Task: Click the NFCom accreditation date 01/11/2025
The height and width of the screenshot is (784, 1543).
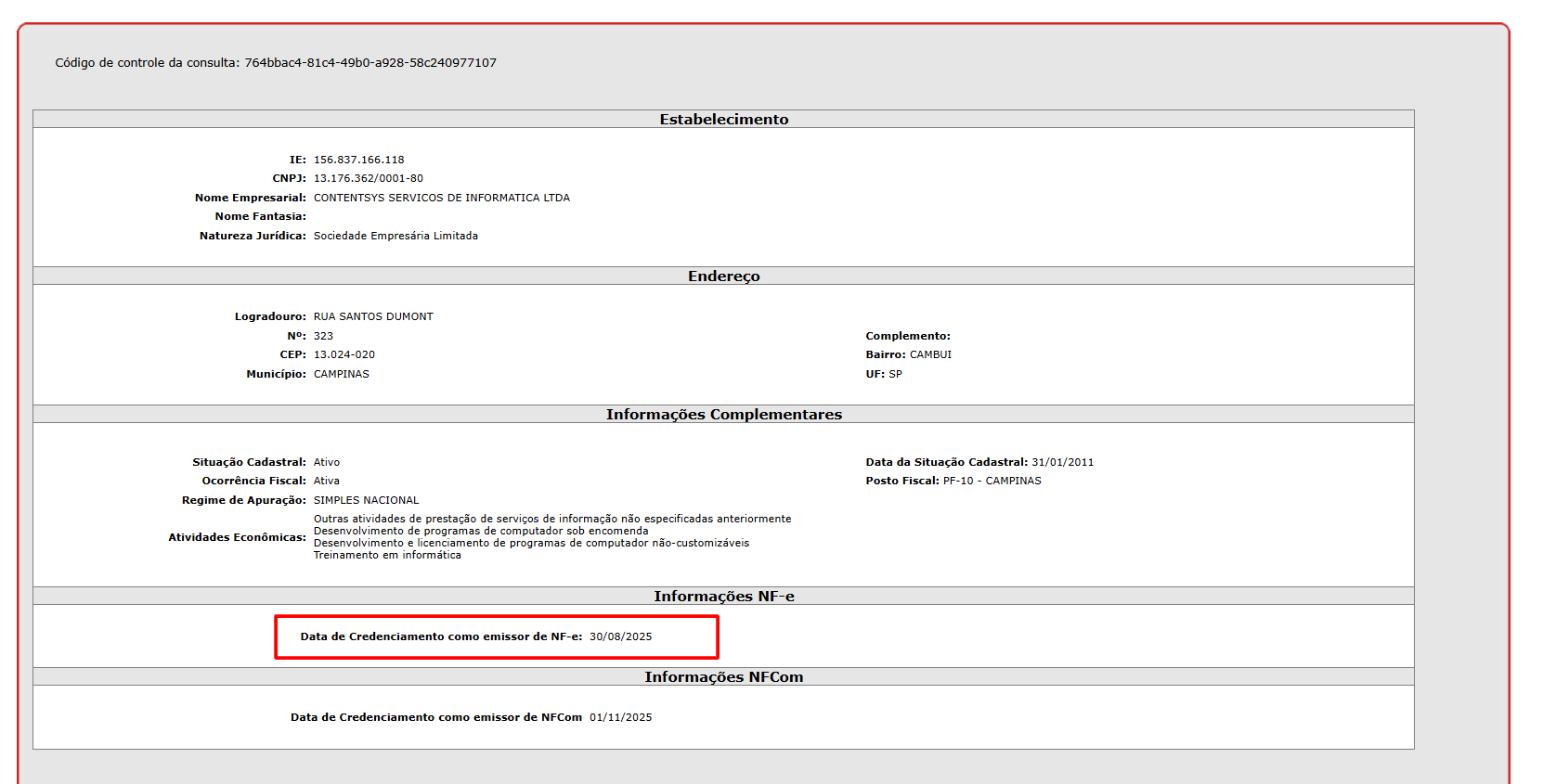Action: coord(620,717)
